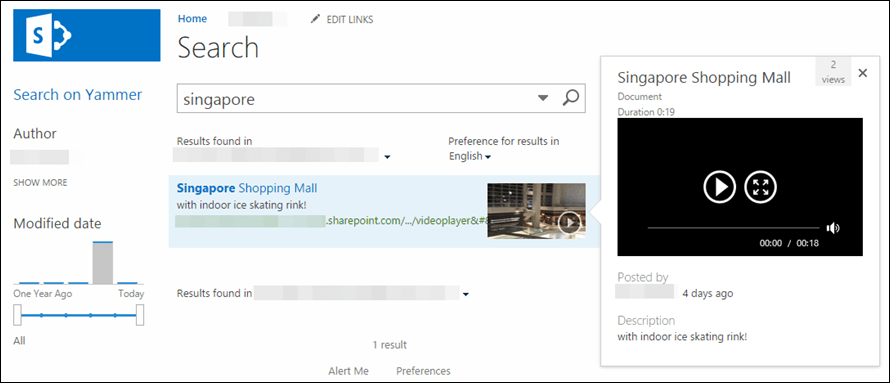
Task: Click the preview description about ice skating rink
Action: 682,336
